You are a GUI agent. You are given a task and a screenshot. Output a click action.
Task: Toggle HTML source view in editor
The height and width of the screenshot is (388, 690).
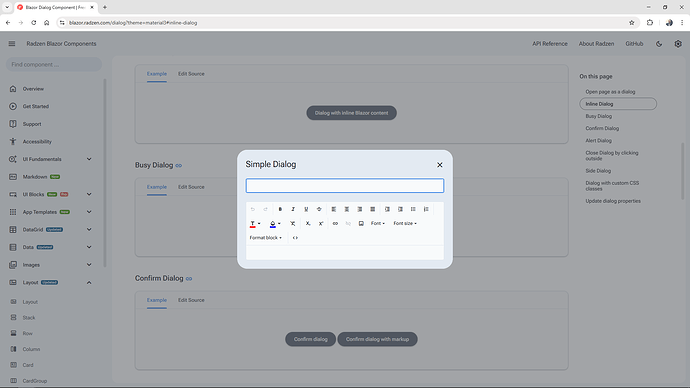point(295,238)
